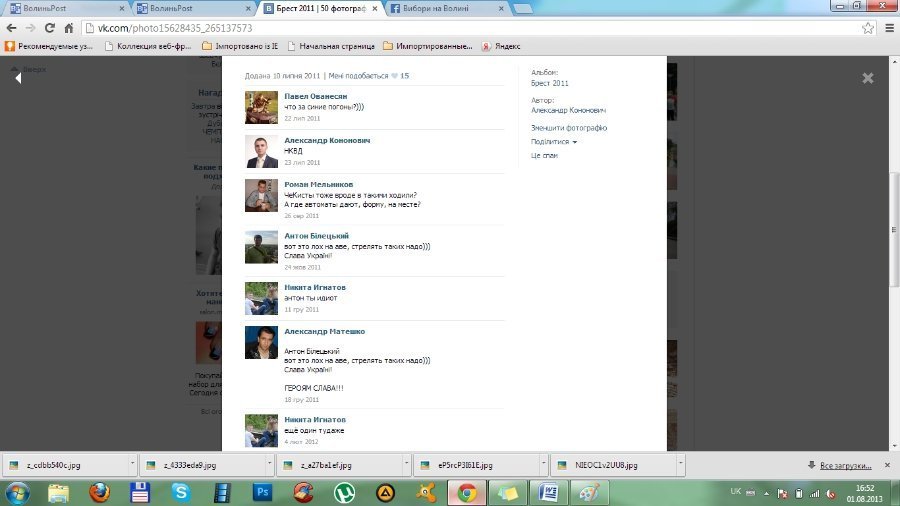Open Photoshop from the taskbar
This screenshot has width=900, height=506.
(x=263, y=492)
